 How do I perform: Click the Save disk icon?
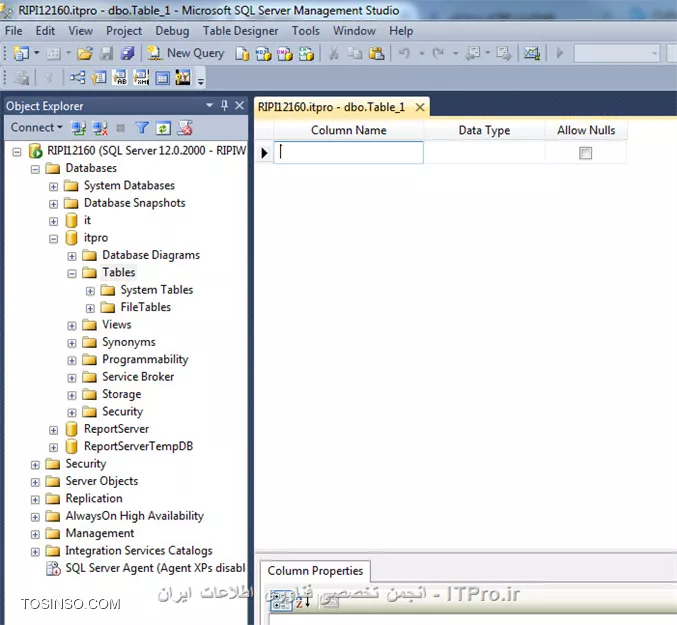click(106, 54)
